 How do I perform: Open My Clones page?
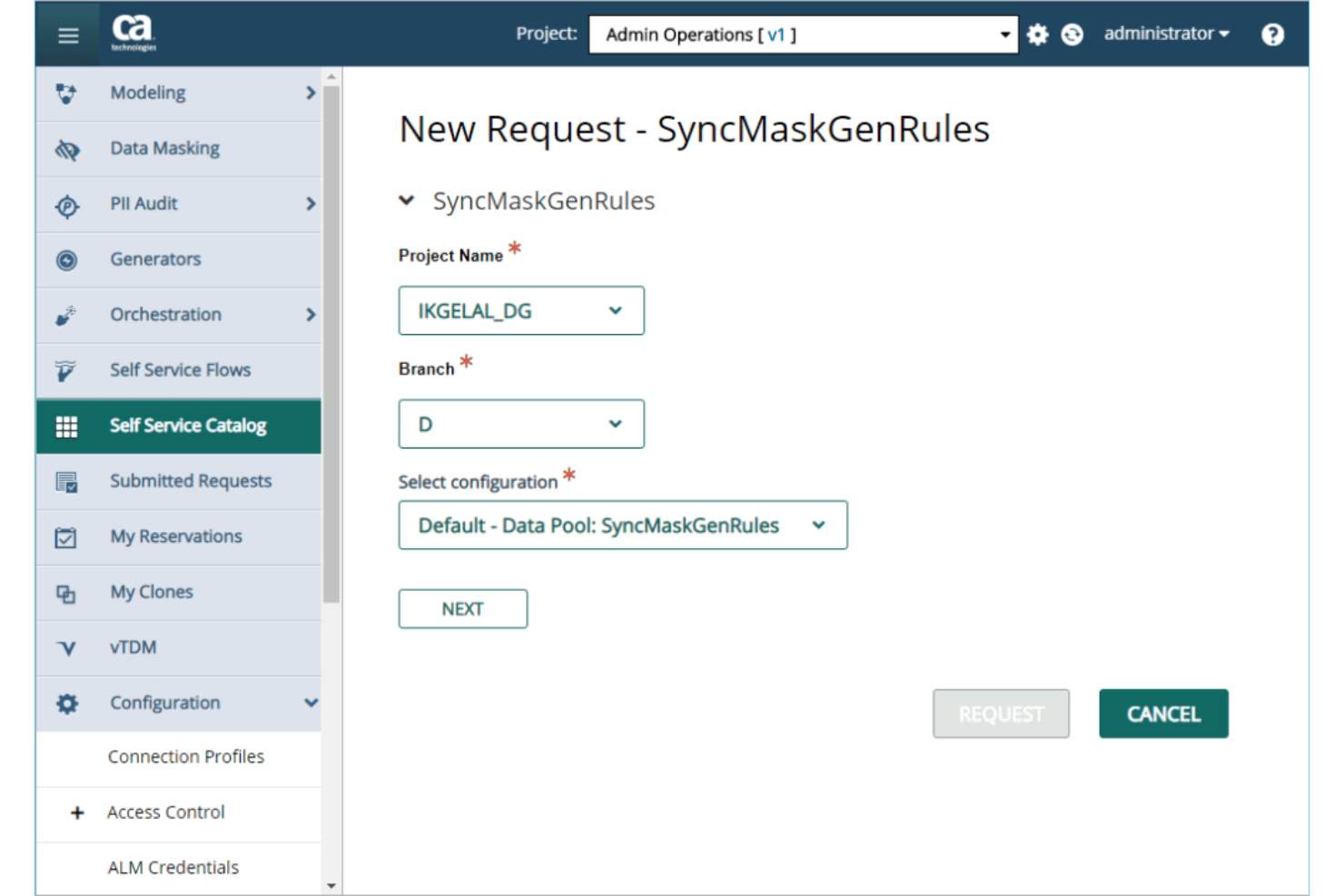(179, 592)
